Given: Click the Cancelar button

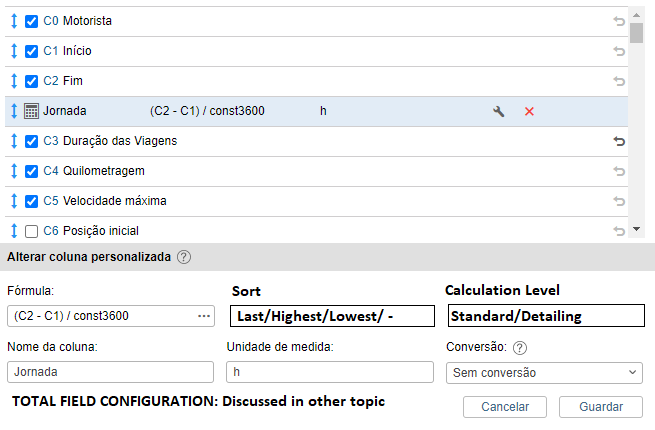Looking at the screenshot, I should pos(504,407).
